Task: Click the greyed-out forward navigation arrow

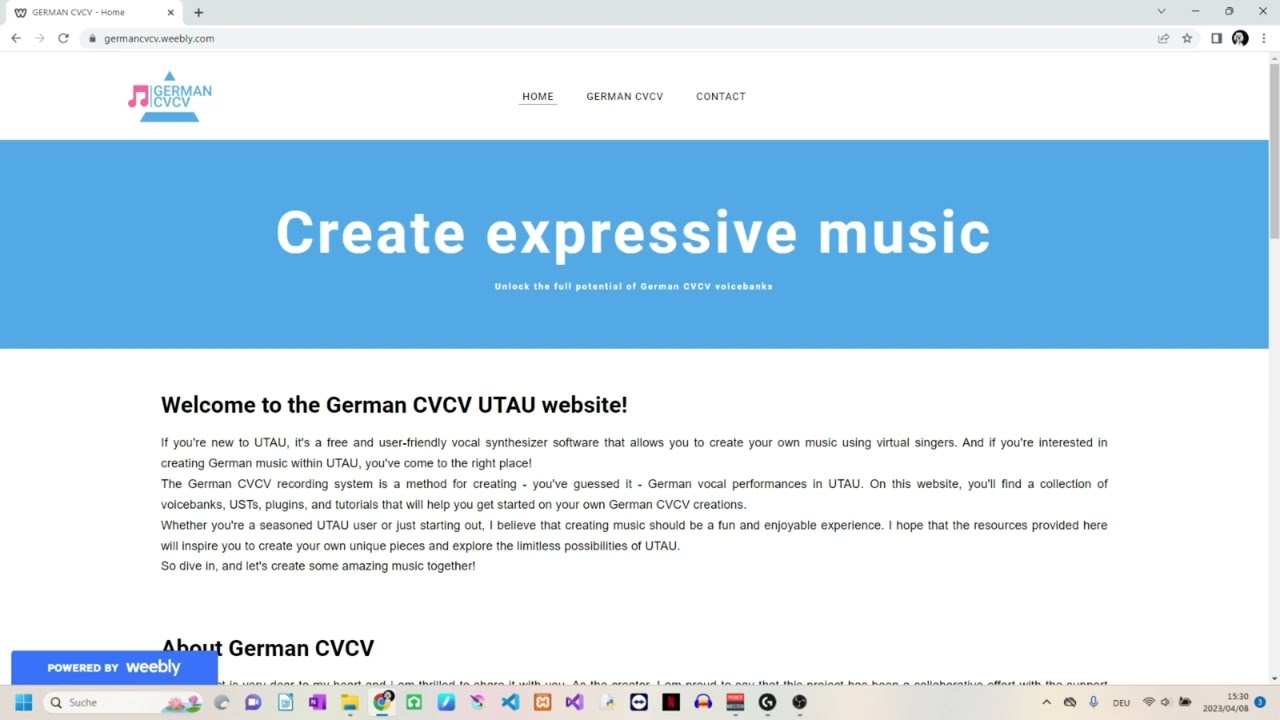Action: pyautogui.click(x=40, y=38)
